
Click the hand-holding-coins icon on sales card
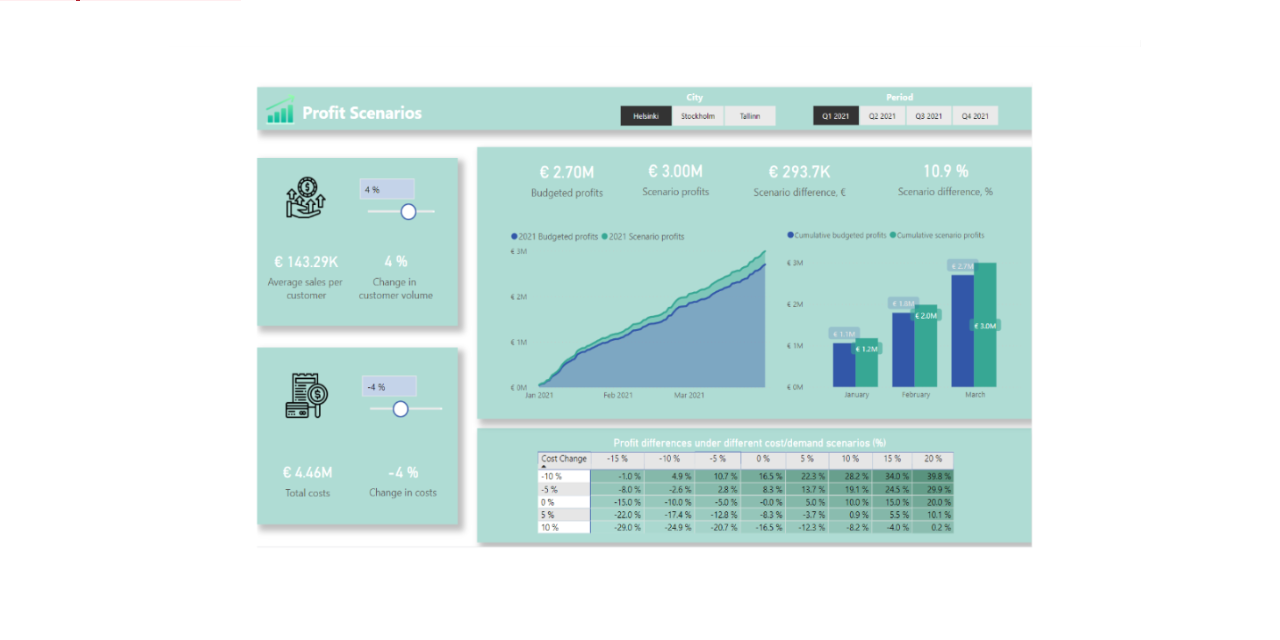tap(307, 196)
